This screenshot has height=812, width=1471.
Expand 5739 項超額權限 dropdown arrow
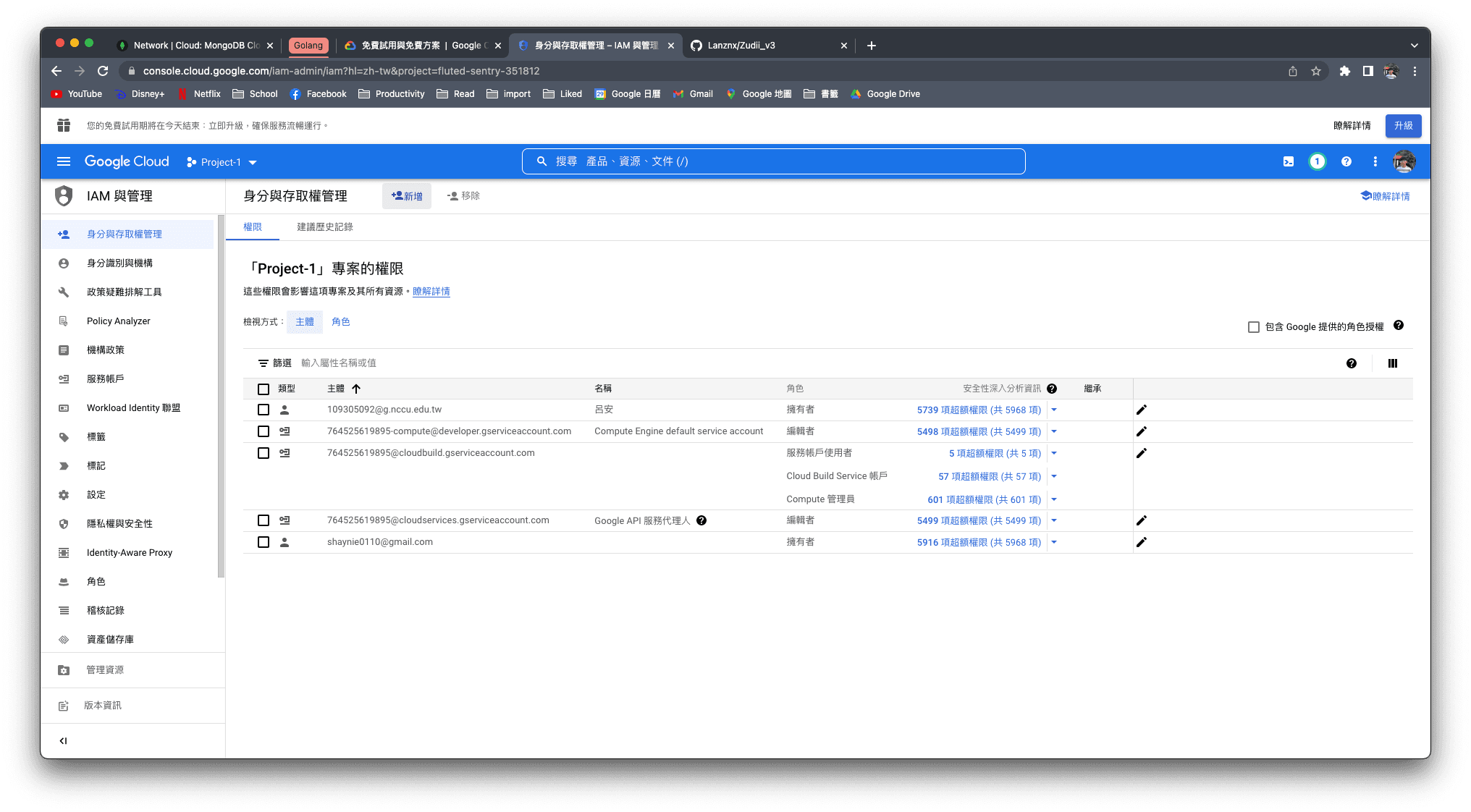pyautogui.click(x=1054, y=410)
